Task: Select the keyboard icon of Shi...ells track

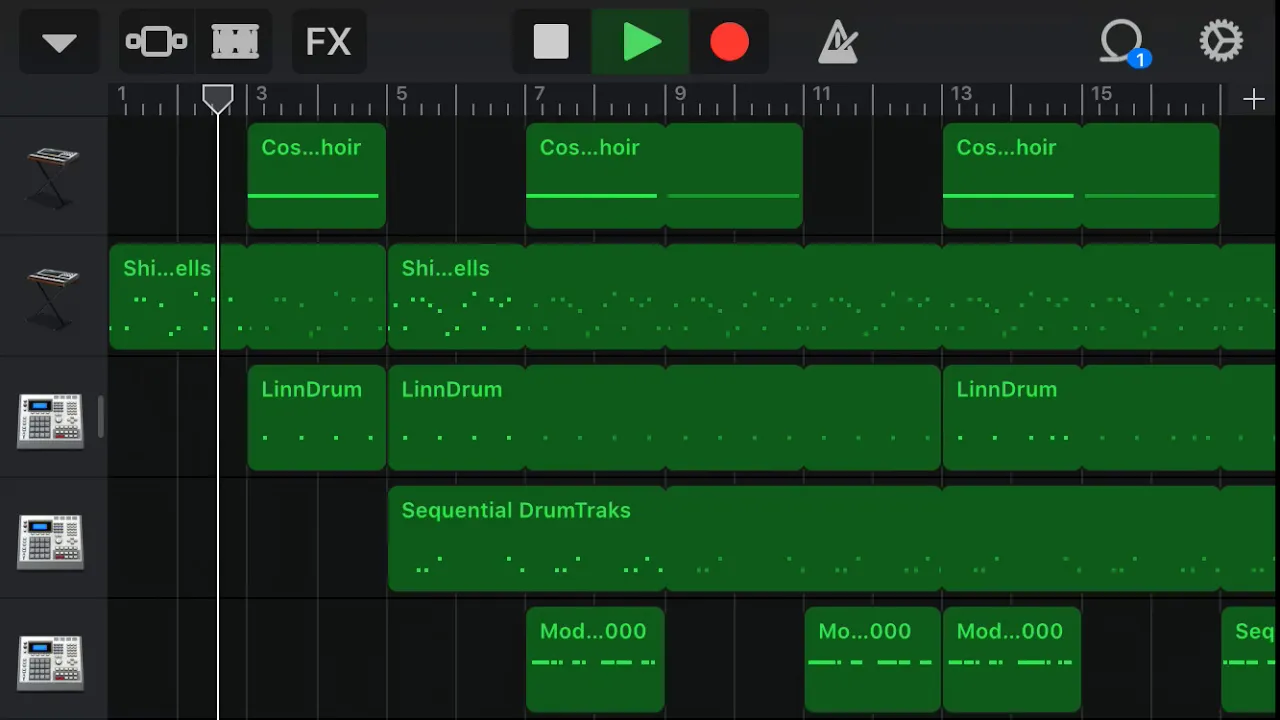Action: [x=53, y=297]
